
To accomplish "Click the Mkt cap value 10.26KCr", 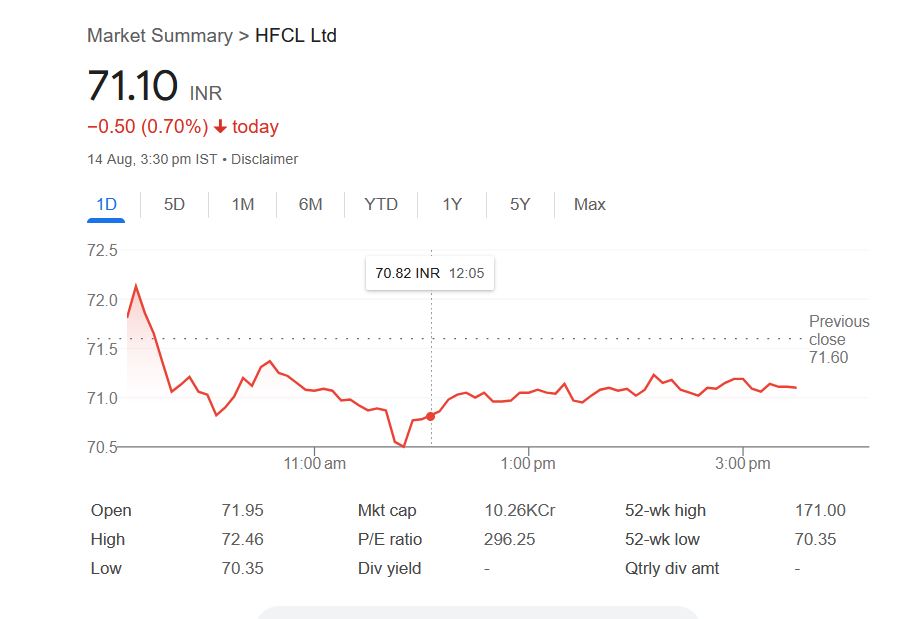I will click(x=519, y=511).
